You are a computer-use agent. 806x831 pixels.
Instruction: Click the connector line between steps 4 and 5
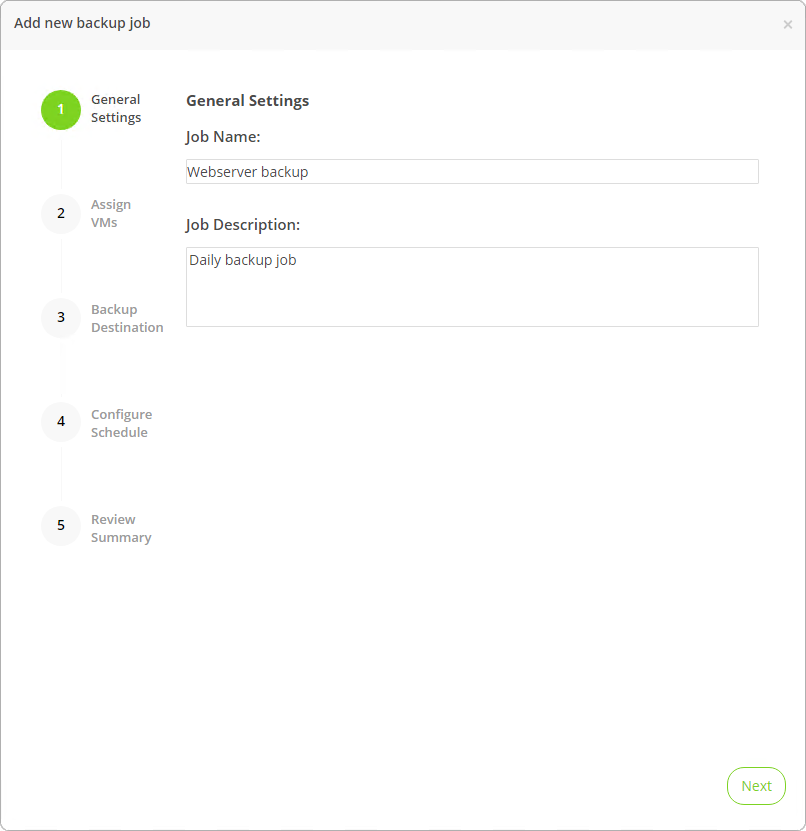tap(61, 474)
